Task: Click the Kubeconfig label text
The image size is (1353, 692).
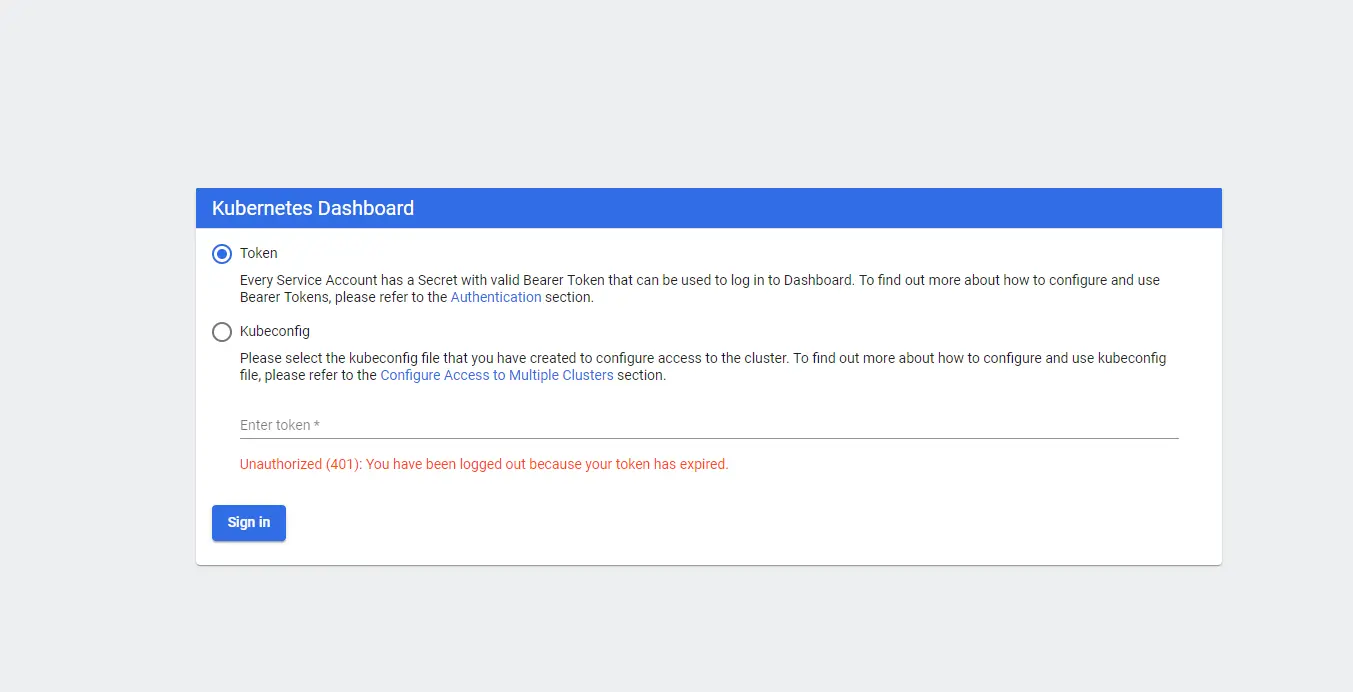Action: click(x=275, y=331)
